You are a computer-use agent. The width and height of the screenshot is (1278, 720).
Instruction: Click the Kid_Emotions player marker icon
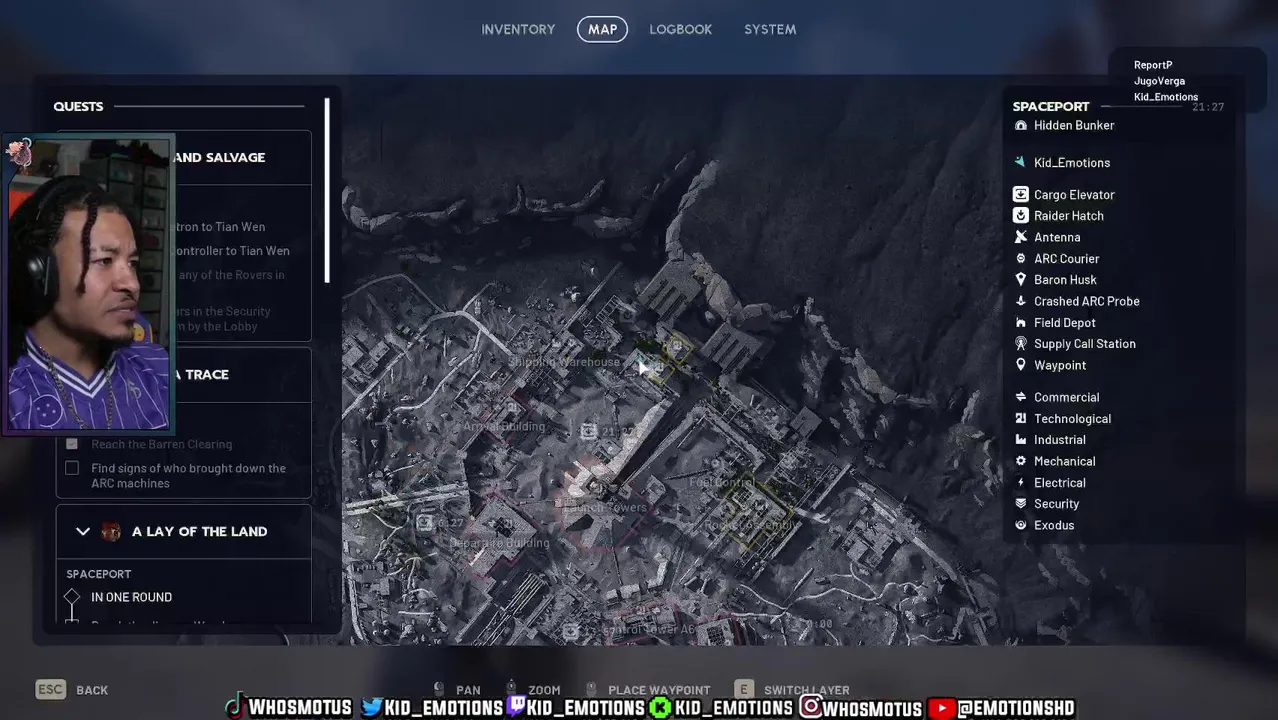pyautogui.click(x=1020, y=162)
